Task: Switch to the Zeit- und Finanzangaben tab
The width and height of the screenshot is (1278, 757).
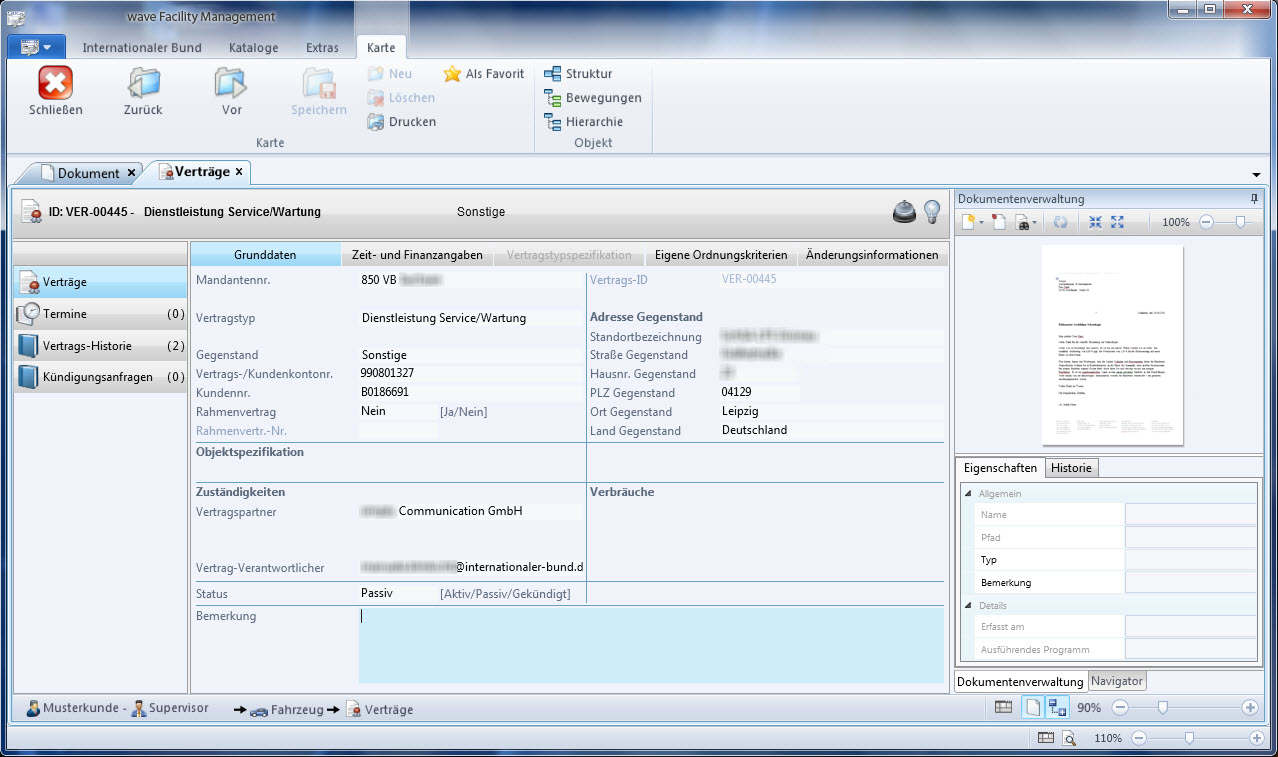Action: coord(417,255)
